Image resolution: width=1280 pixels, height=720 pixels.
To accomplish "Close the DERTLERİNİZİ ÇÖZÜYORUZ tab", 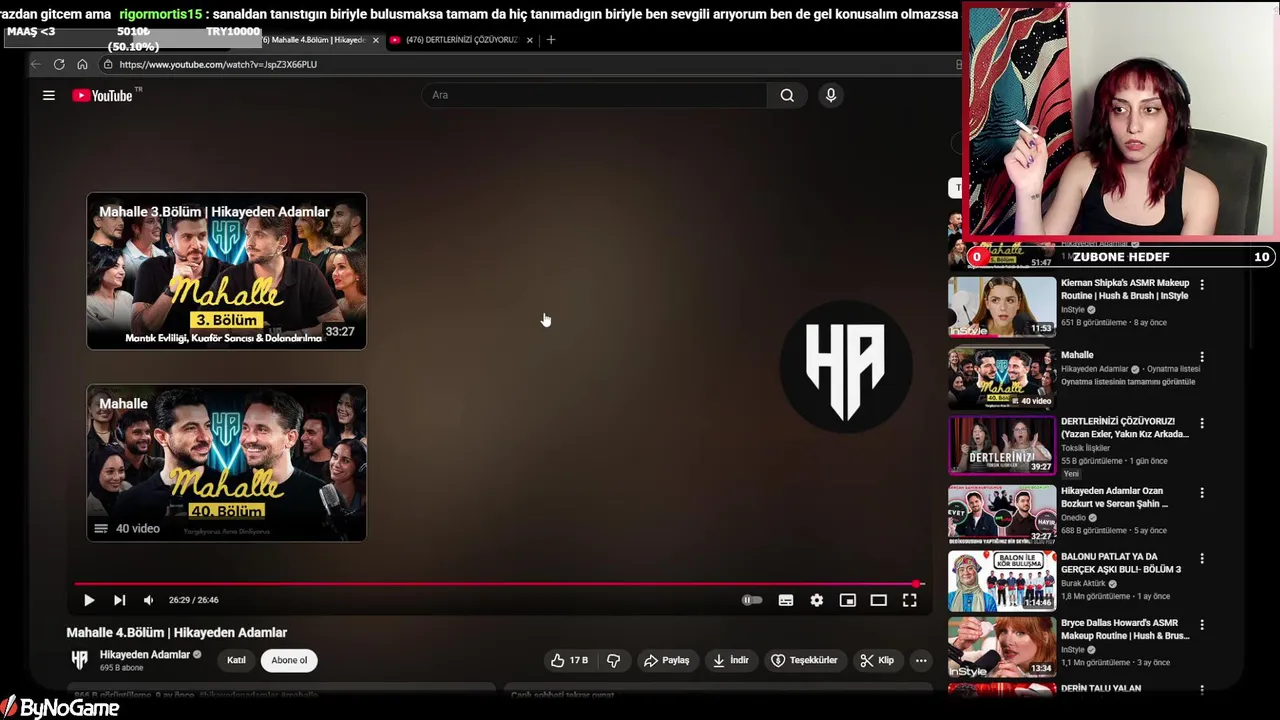I will (530, 40).
